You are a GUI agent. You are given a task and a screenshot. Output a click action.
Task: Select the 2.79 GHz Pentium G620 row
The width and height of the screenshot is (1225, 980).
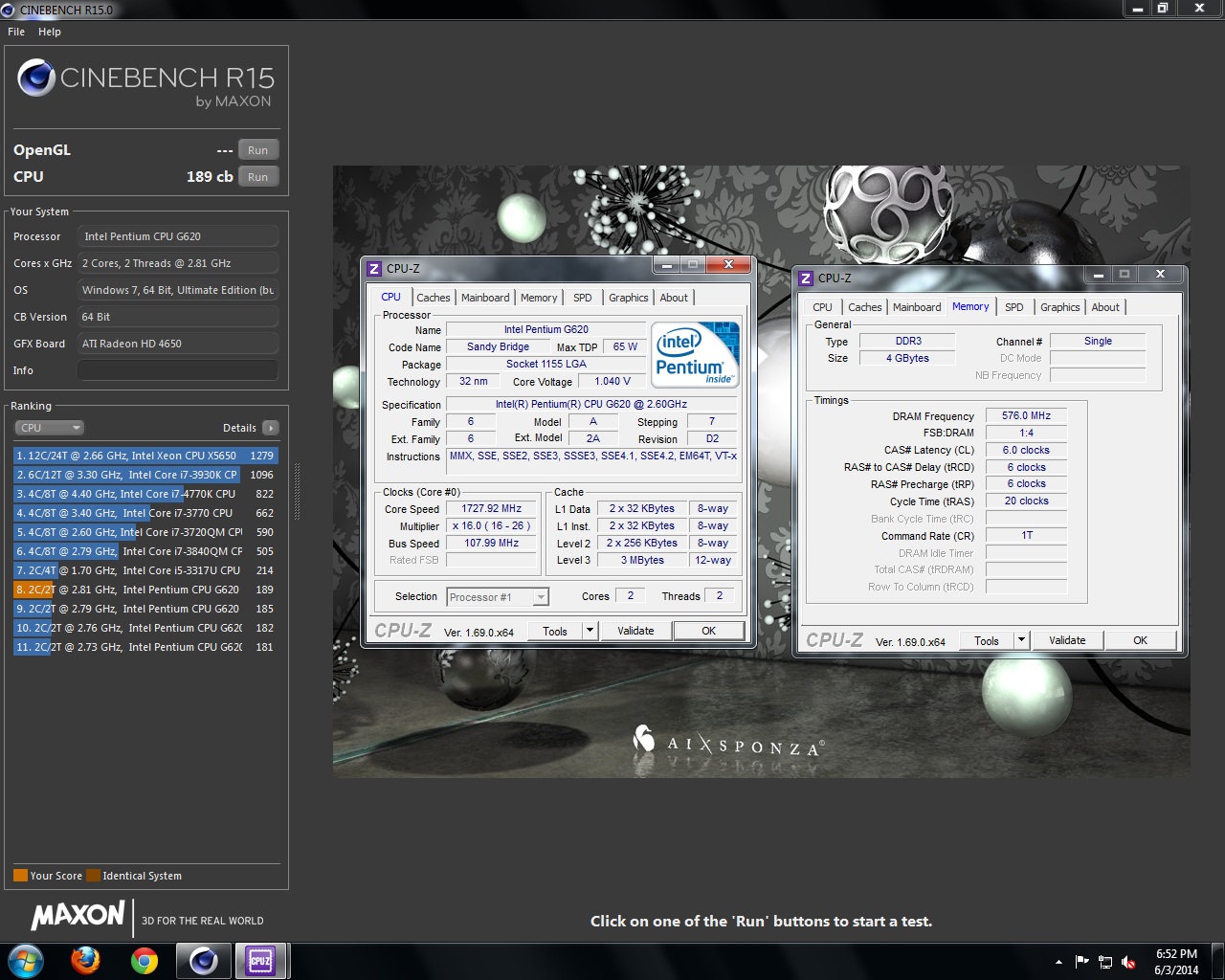pyautogui.click(x=145, y=609)
